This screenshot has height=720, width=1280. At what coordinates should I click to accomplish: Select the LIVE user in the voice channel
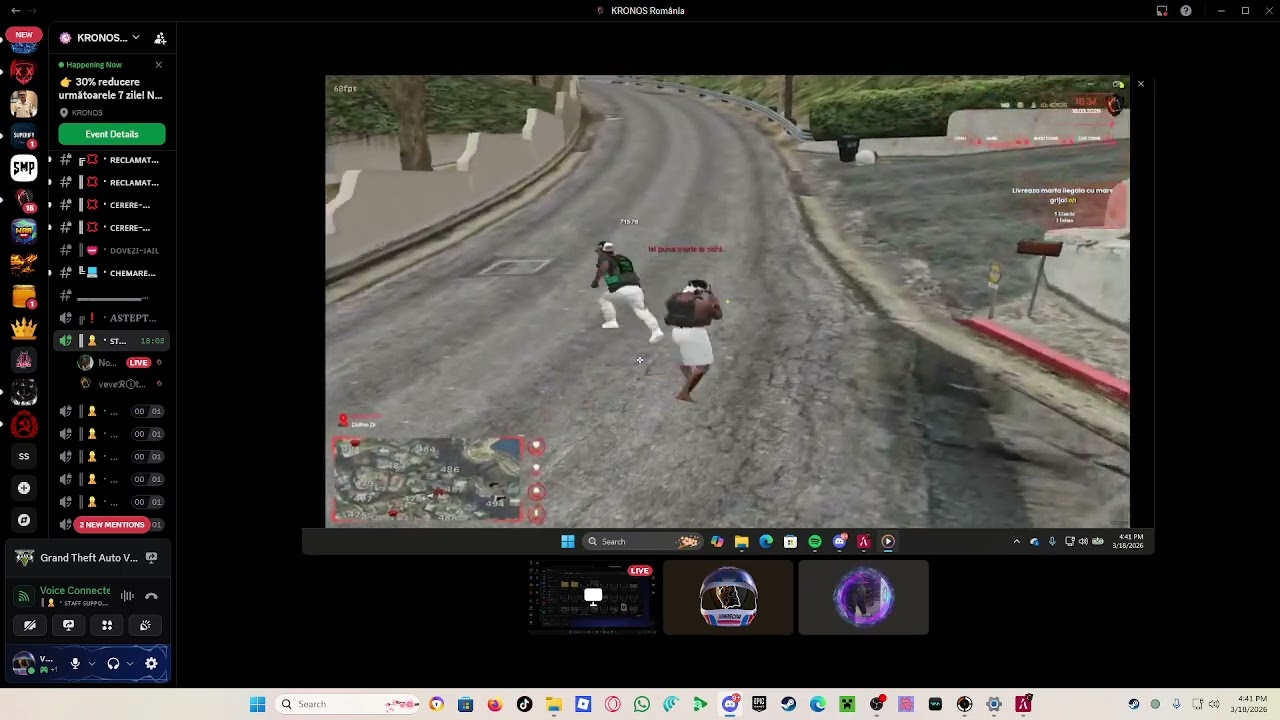tap(118, 363)
